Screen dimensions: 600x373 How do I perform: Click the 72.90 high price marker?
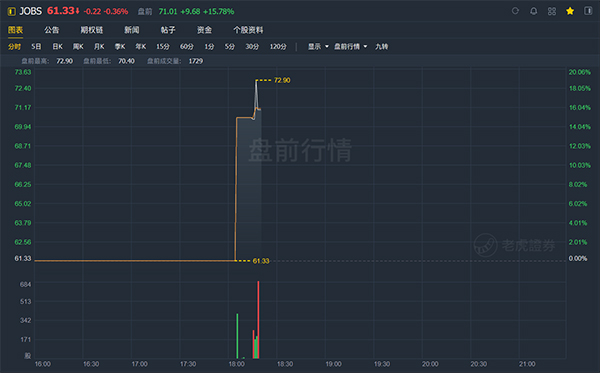[x=282, y=80]
